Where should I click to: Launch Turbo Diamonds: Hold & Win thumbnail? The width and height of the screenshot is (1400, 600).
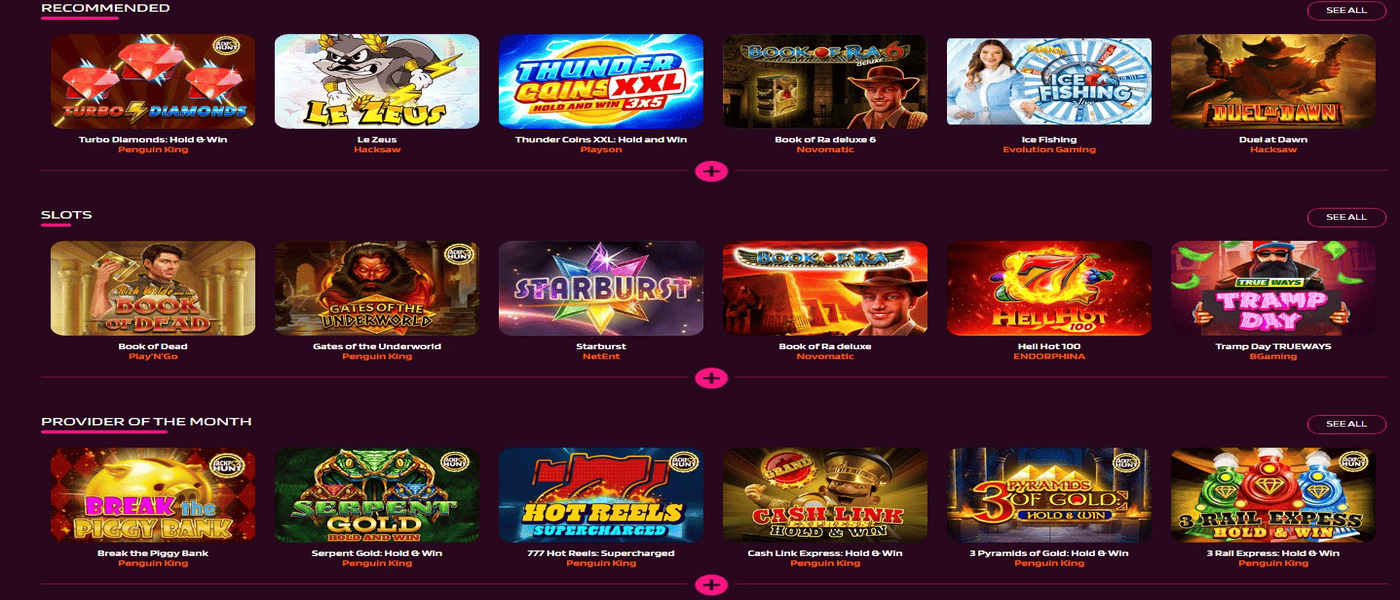(x=153, y=81)
